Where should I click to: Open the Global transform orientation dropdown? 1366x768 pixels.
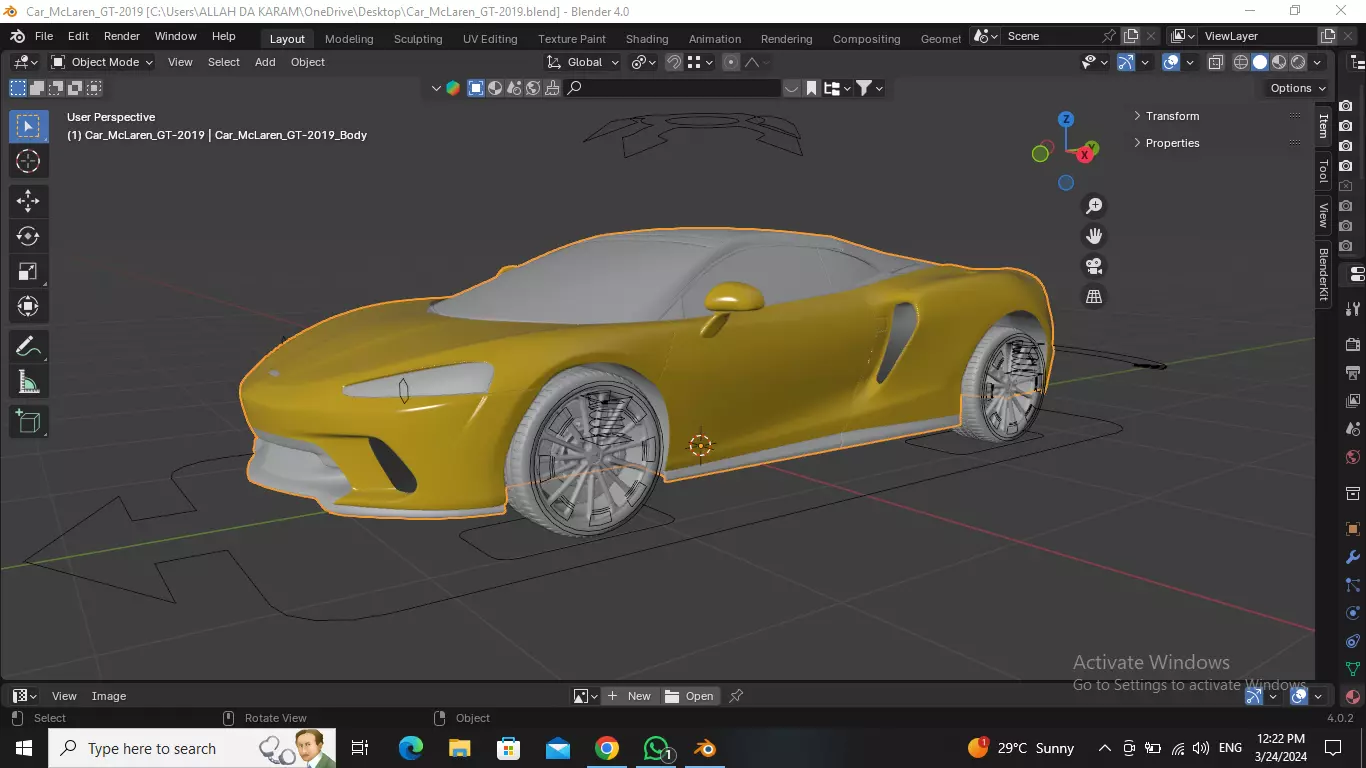click(582, 62)
